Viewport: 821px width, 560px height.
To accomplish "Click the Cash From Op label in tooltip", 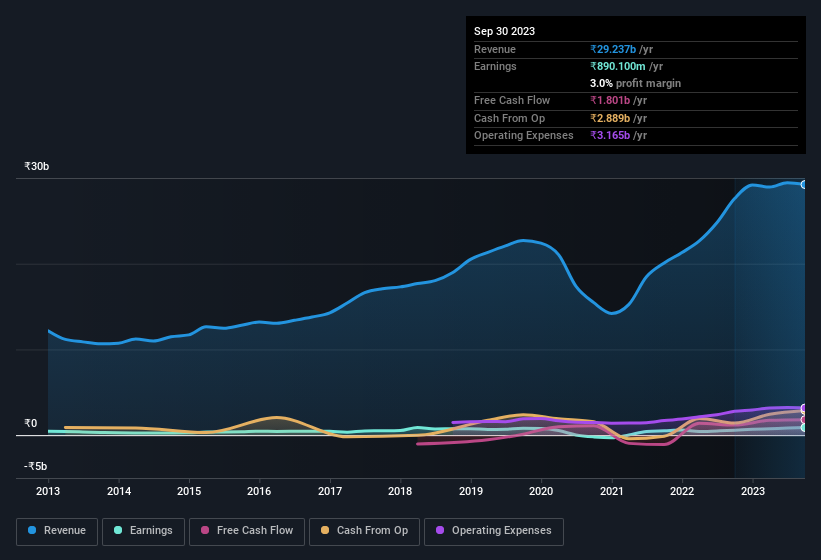I will [x=509, y=118].
